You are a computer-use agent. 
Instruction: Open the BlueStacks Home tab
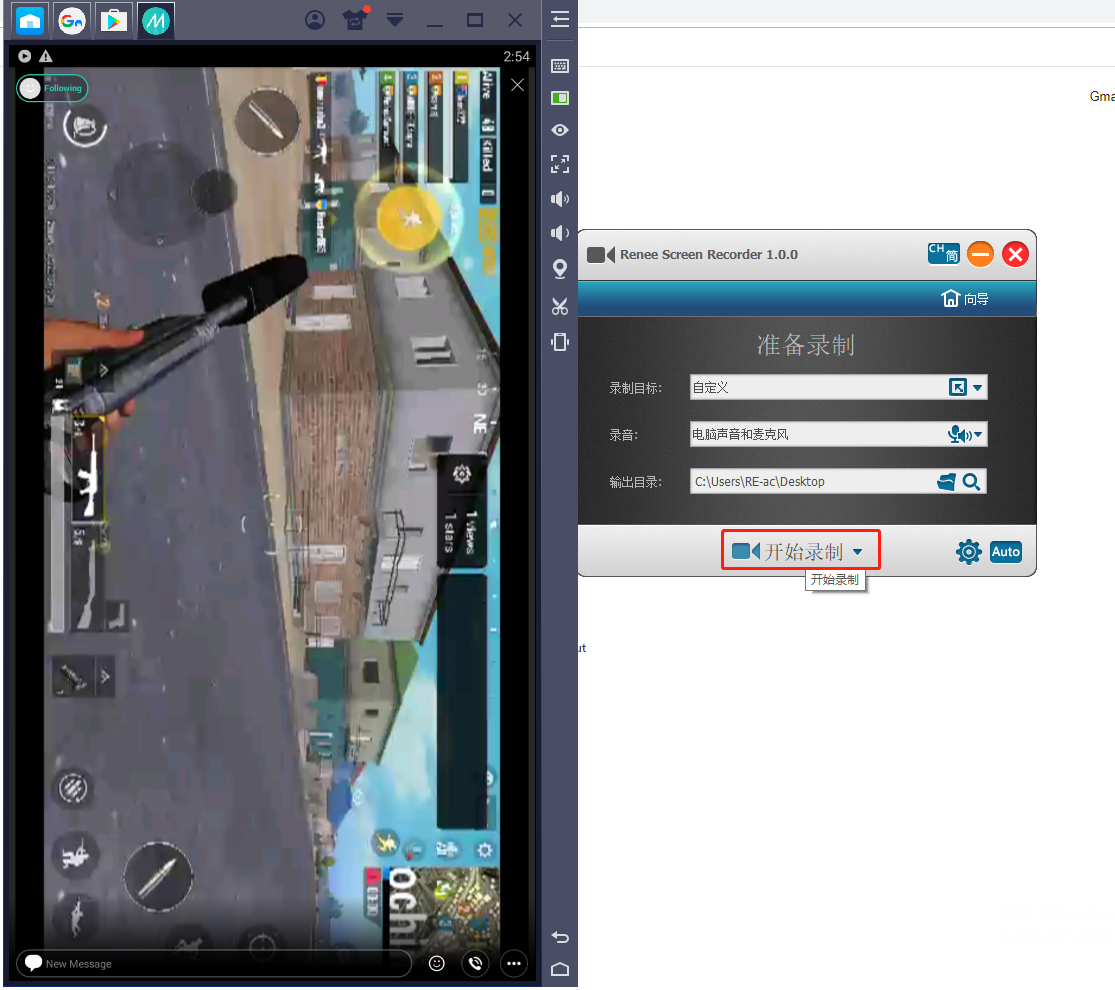30,21
